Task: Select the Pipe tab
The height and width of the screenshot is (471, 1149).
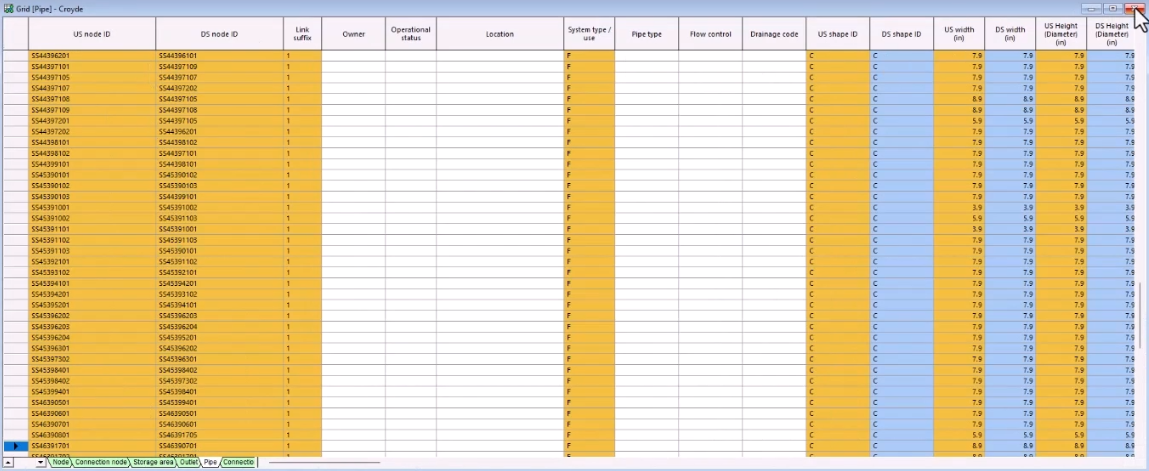Action: point(210,462)
